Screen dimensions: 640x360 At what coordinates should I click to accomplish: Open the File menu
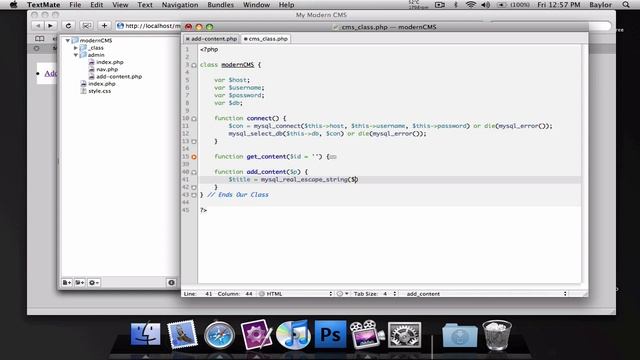75,5
